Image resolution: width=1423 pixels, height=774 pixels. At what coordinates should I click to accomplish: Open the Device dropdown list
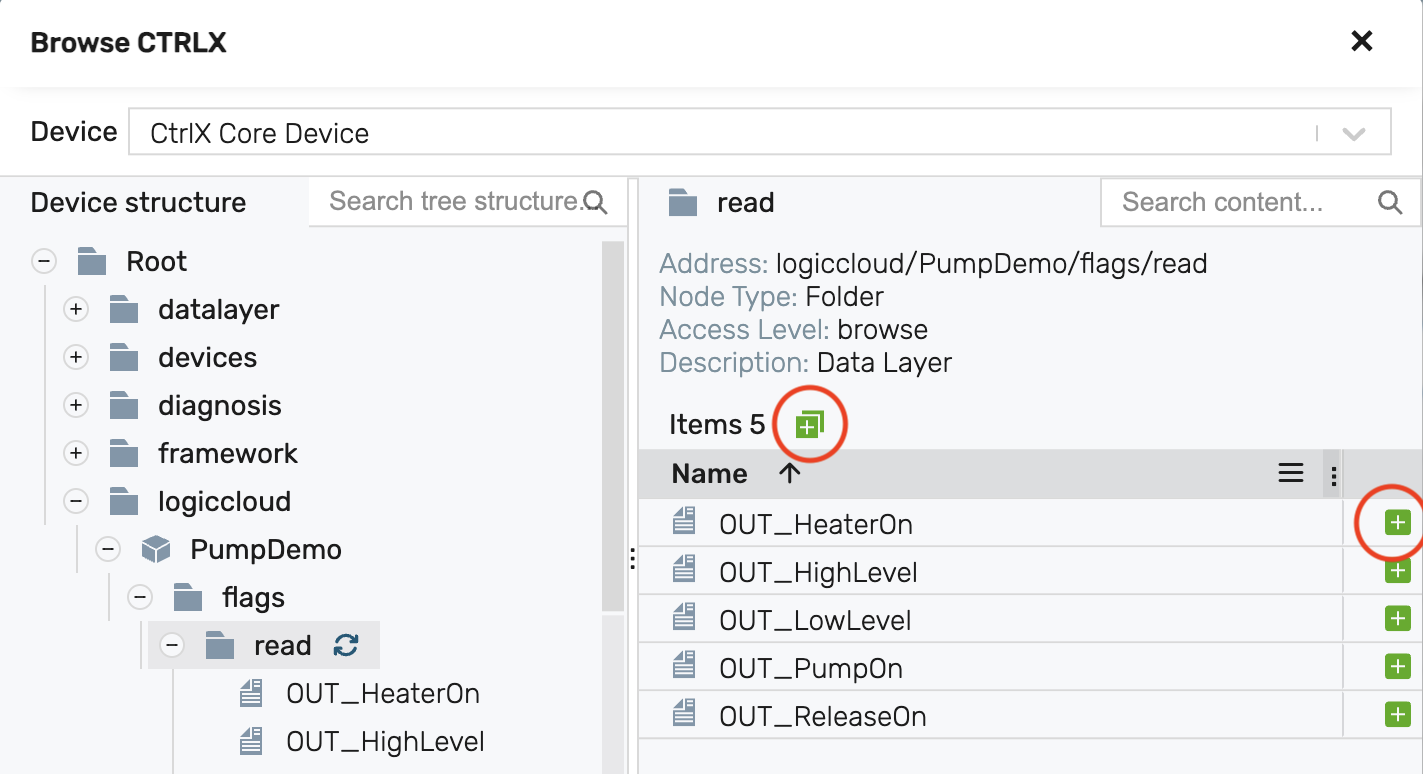[x=1353, y=134]
